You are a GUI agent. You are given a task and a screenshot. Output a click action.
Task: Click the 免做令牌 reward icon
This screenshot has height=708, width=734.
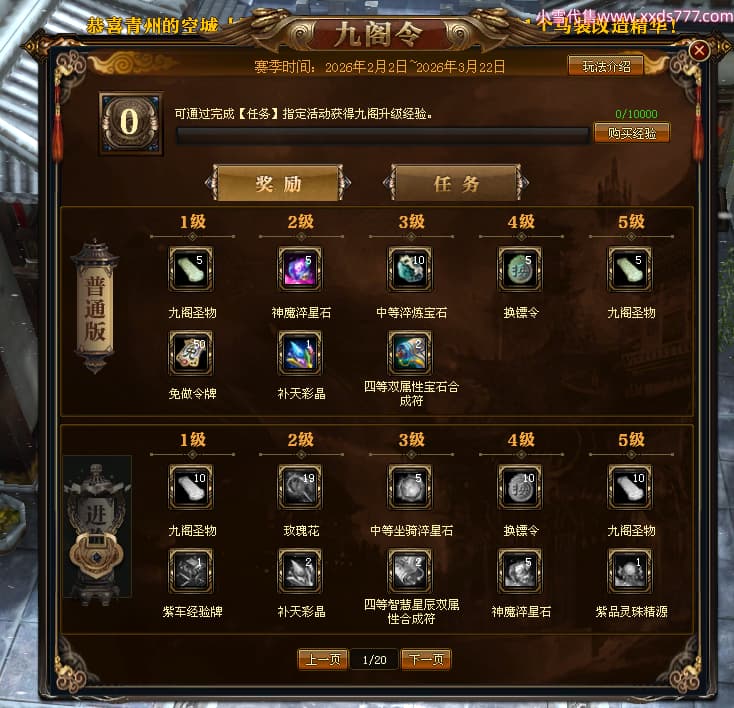point(191,353)
